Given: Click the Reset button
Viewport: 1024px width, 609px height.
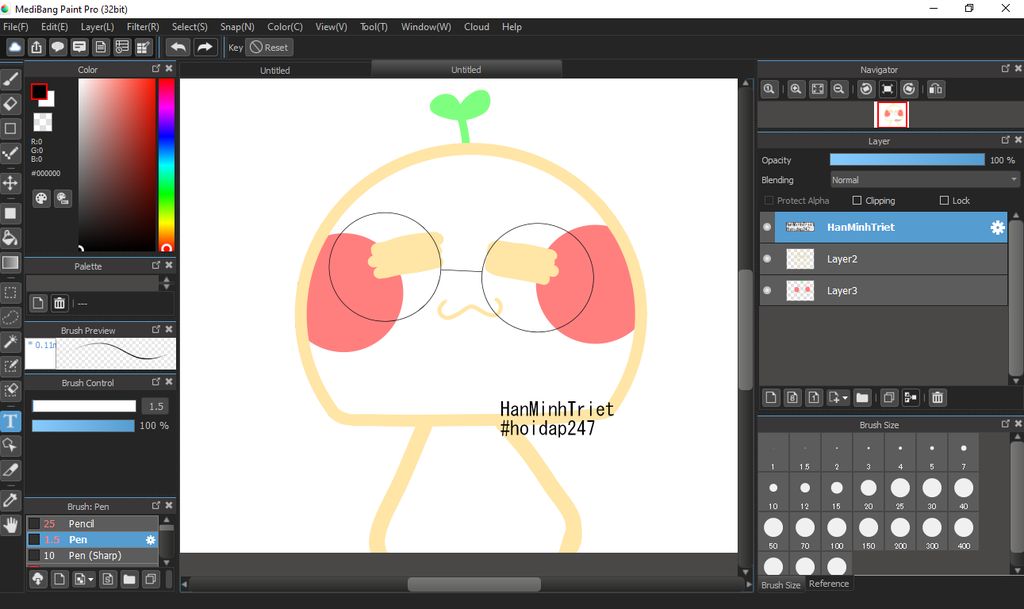Looking at the screenshot, I should (x=269, y=47).
